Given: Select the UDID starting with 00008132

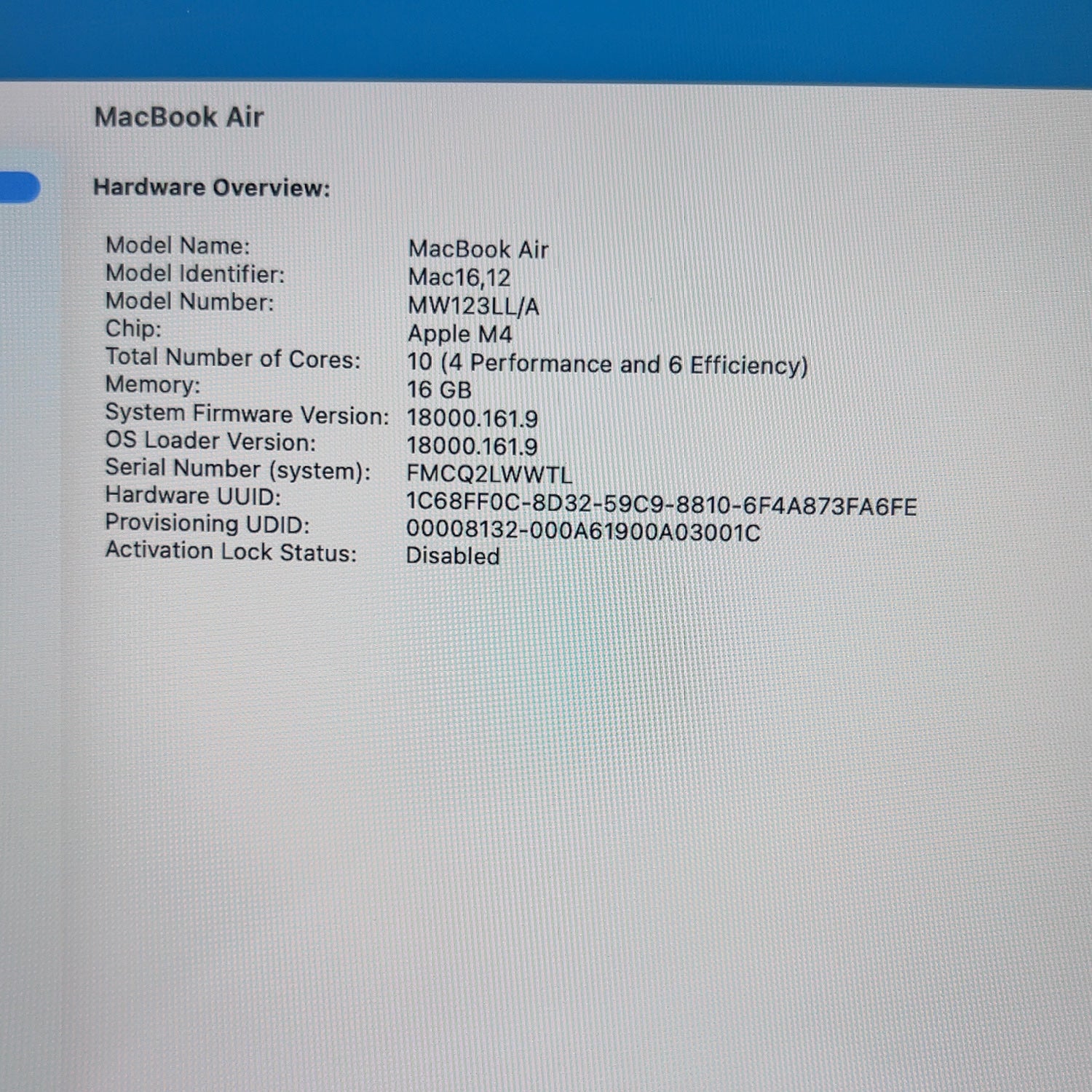Looking at the screenshot, I should coord(583,531).
